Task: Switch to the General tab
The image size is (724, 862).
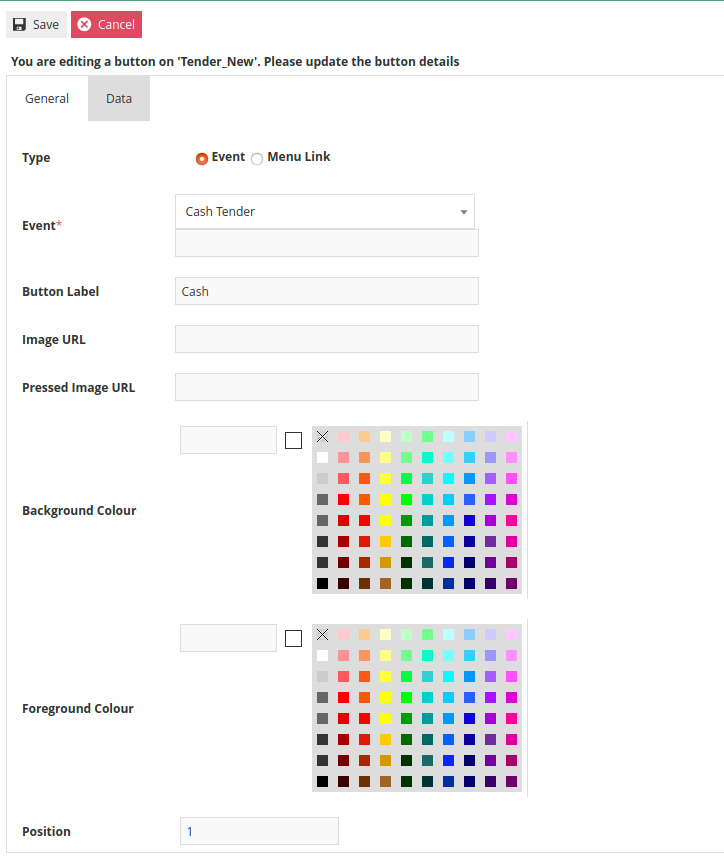Action: click(47, 99)
